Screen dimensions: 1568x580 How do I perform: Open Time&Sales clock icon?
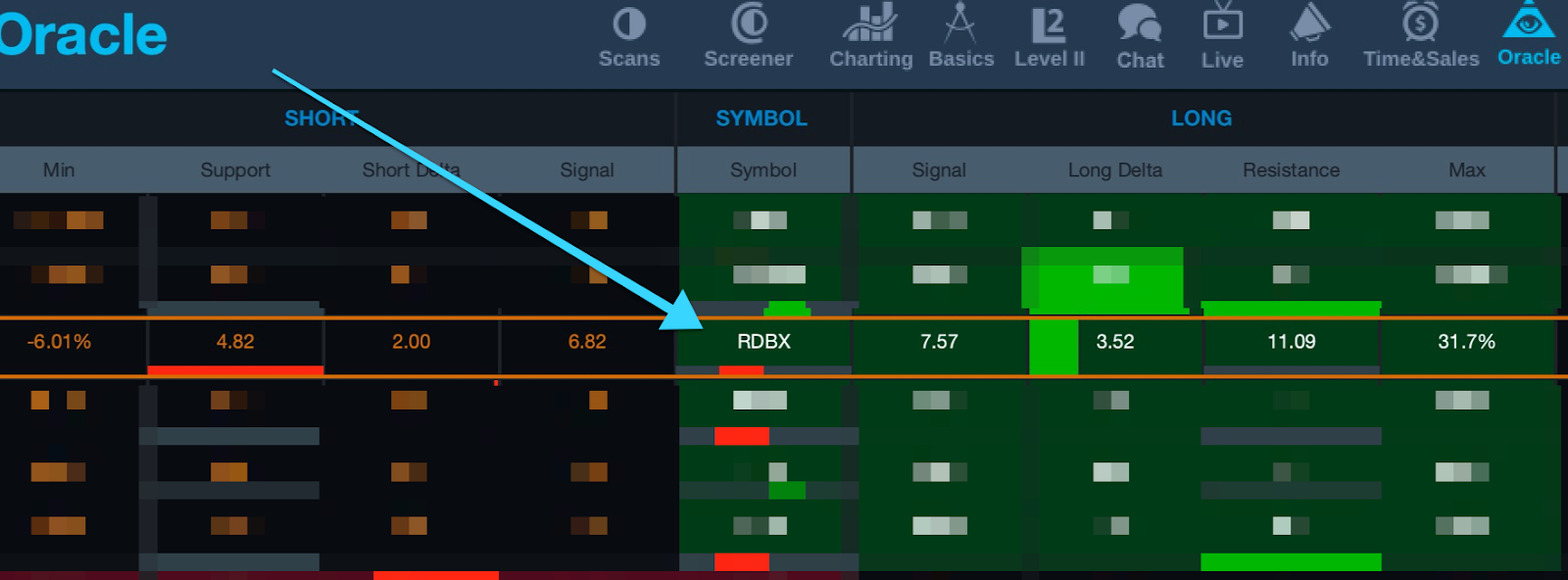[1420, 24]
